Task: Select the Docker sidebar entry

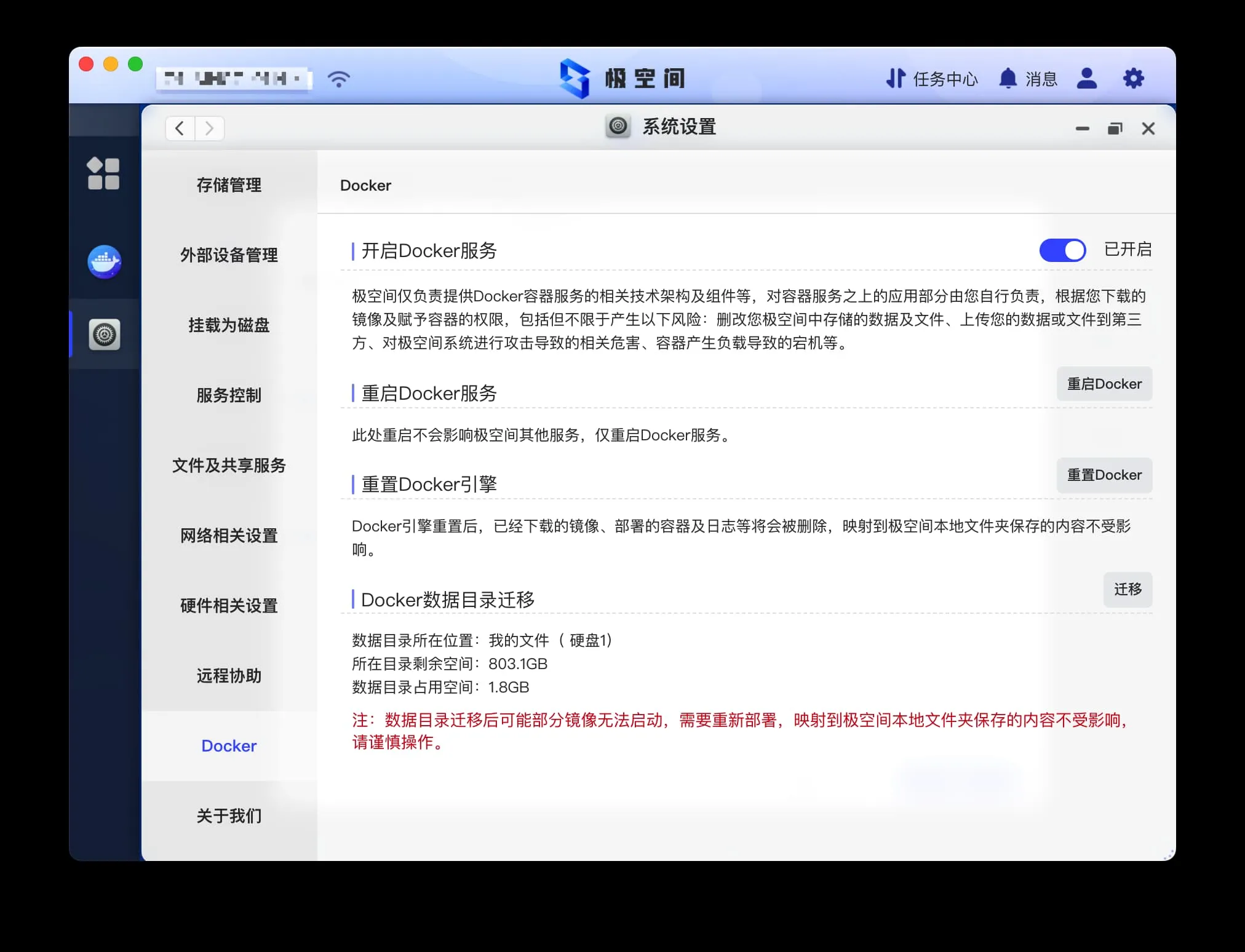Action: click(x=229, y=746)
